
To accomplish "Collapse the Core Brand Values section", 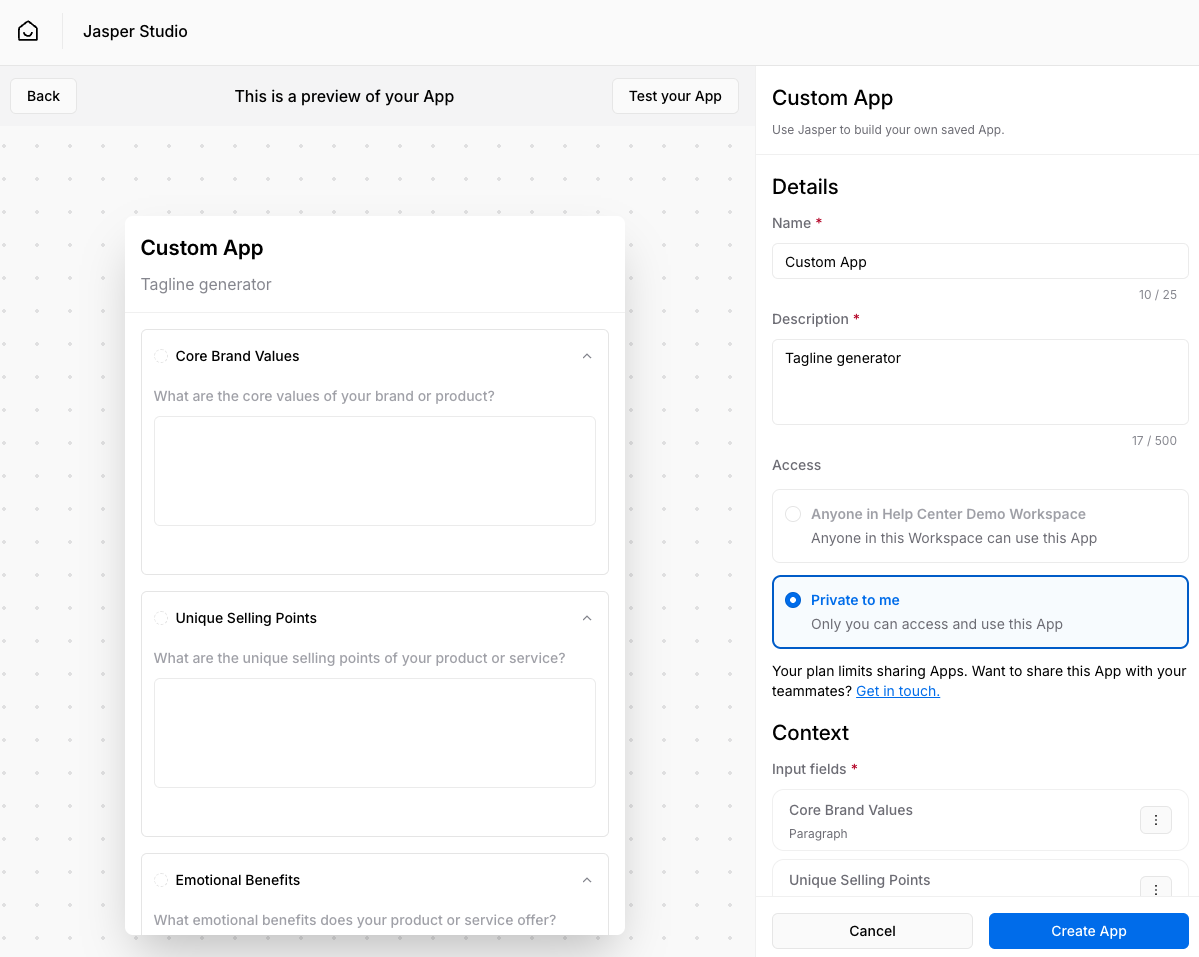I will click(587, 356).
